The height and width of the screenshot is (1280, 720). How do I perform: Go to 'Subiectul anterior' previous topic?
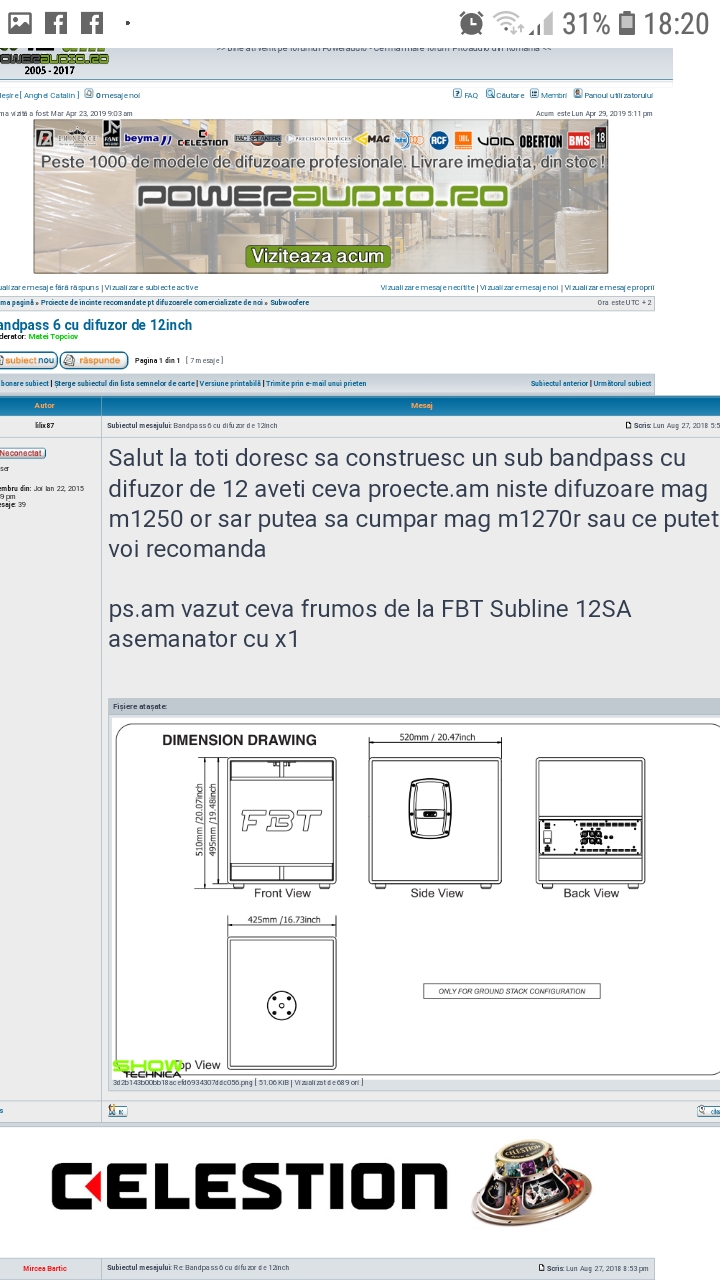[x=559, y=383]
